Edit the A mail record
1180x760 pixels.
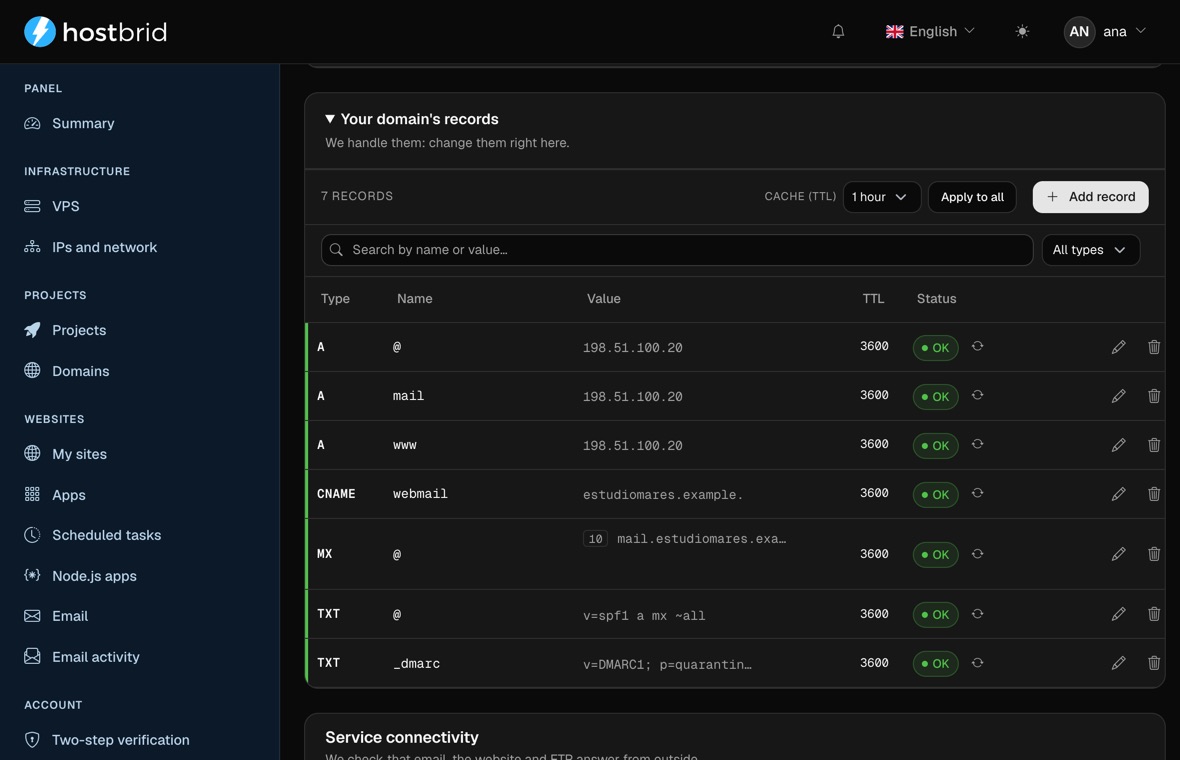pos(1118,396)
